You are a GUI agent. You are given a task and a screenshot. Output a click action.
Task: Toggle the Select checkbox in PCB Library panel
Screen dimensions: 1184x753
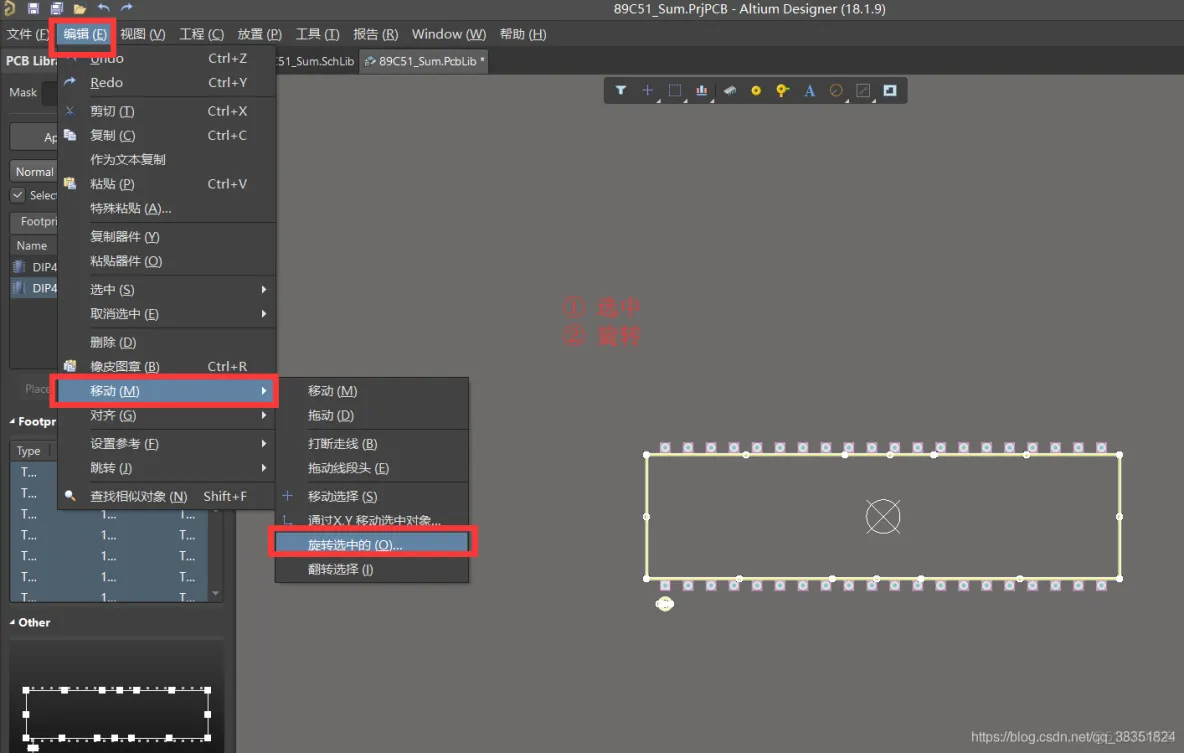(17, 195)
